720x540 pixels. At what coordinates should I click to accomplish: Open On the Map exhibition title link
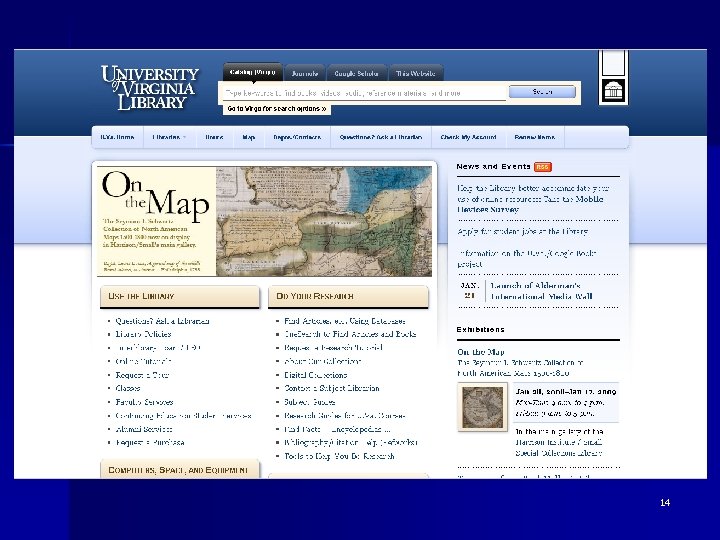click(x=480, y=352)
